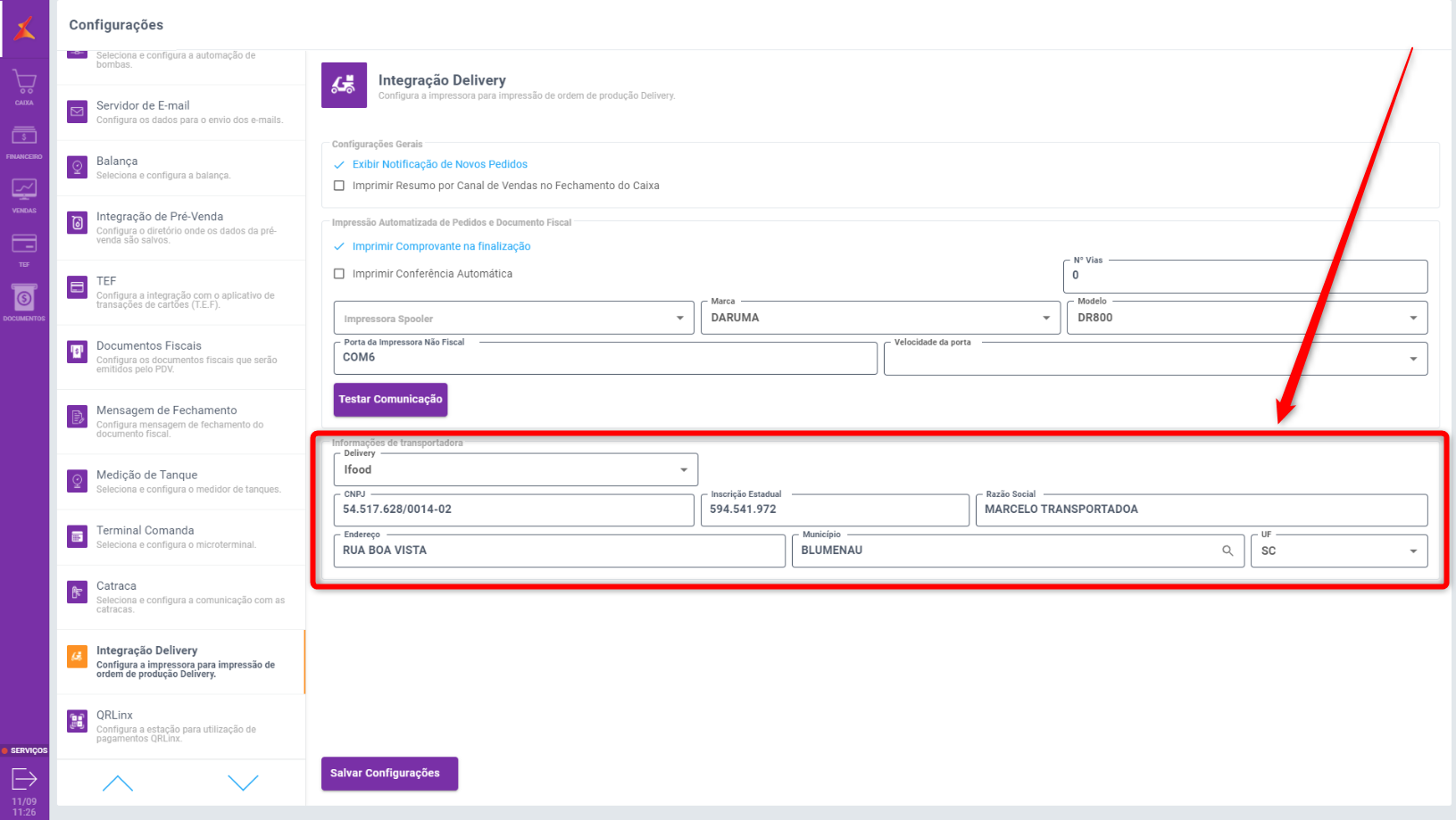Click the Balança scale icon

pos(78,167)
